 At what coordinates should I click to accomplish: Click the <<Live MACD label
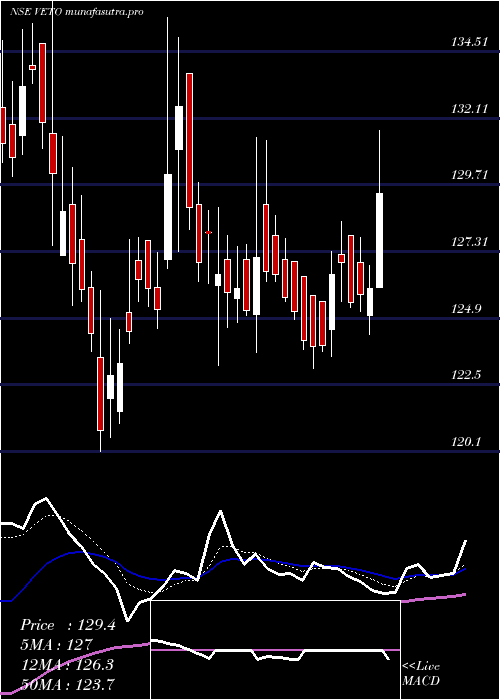421,674
